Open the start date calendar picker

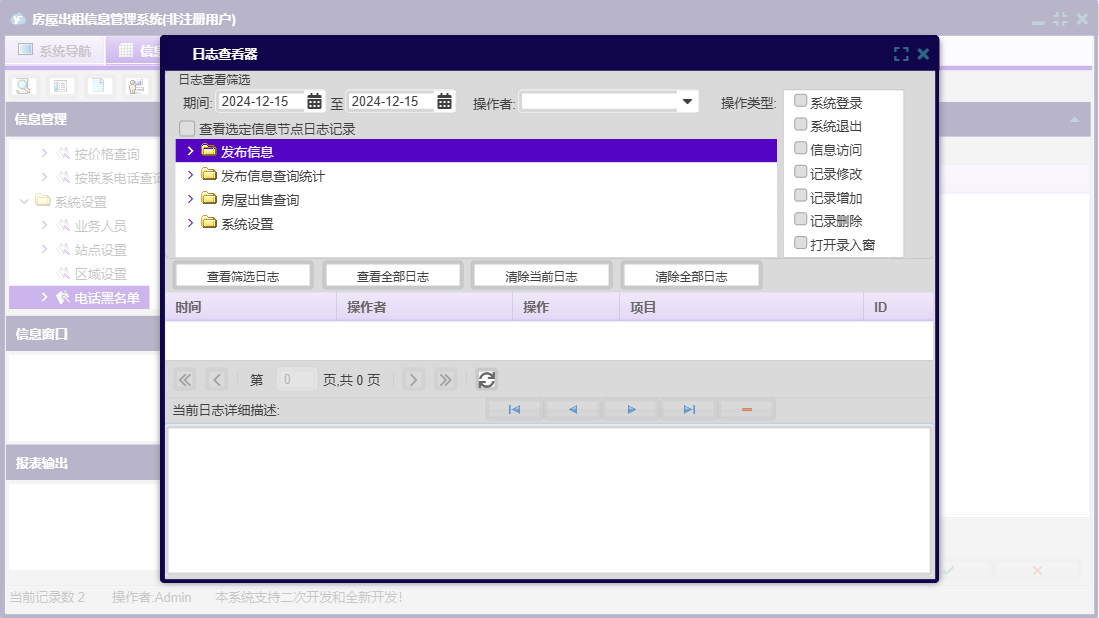coord(314,101)
